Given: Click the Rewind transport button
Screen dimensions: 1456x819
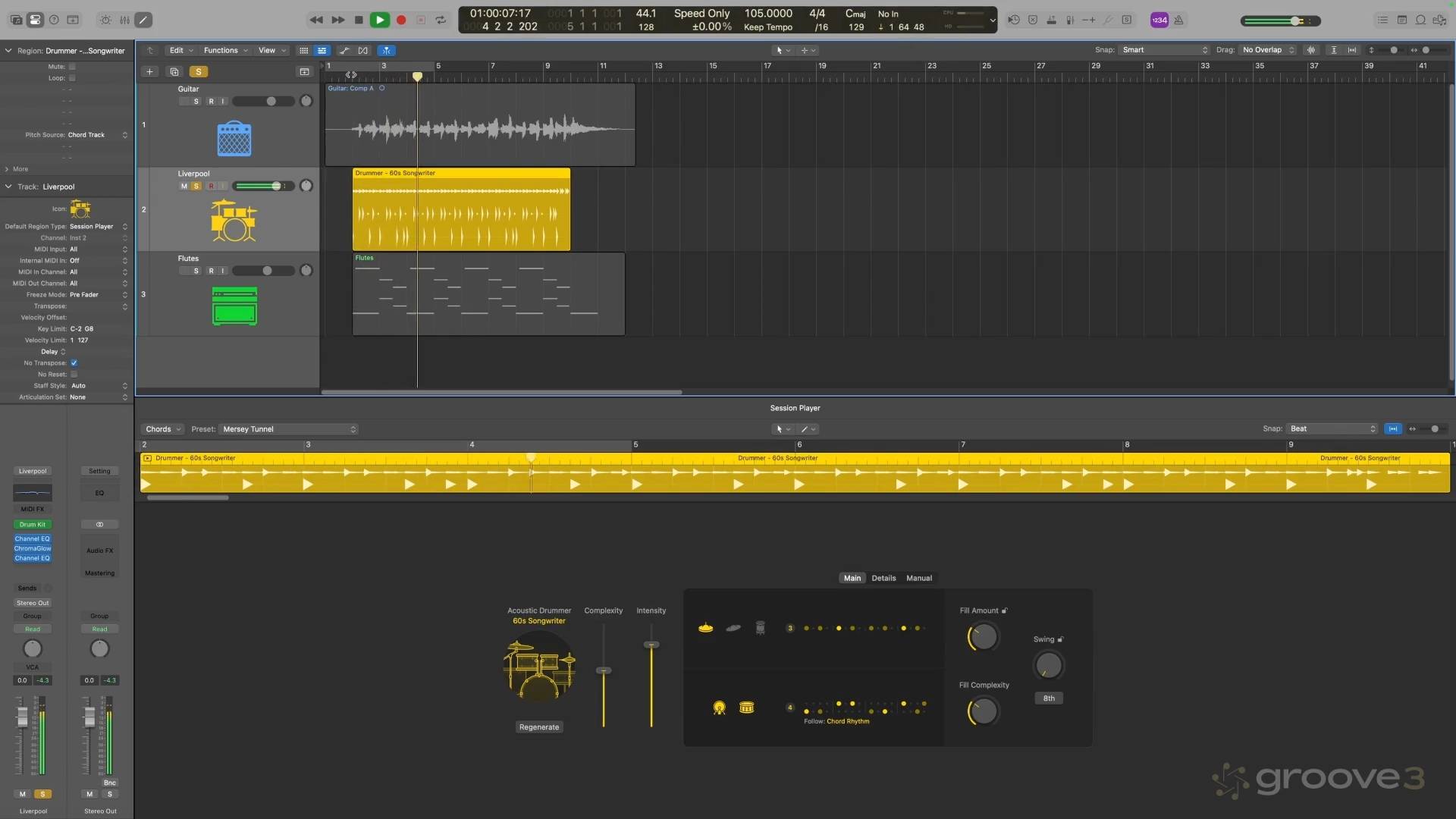Looking at the screenshot, I should point(316,20).
